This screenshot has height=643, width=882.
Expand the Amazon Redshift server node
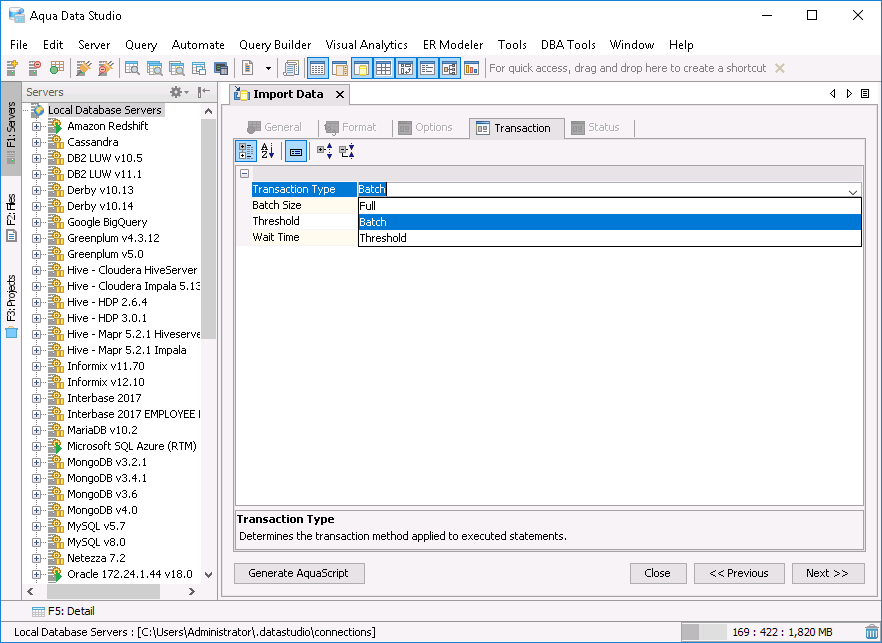(37, 126)
